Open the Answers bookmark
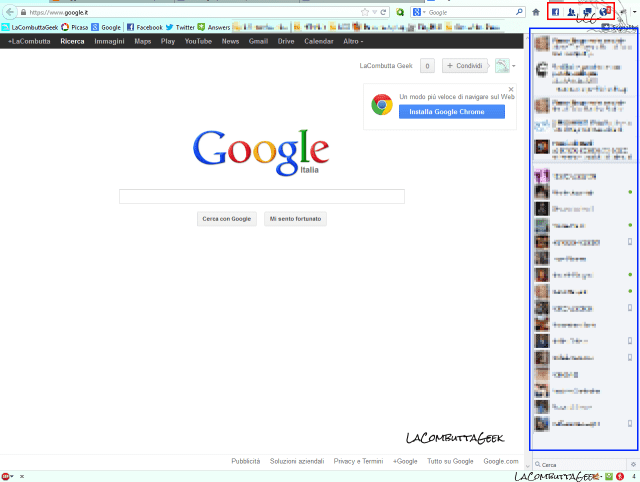Viewport: 640px width, 482px height. [214, 27]
